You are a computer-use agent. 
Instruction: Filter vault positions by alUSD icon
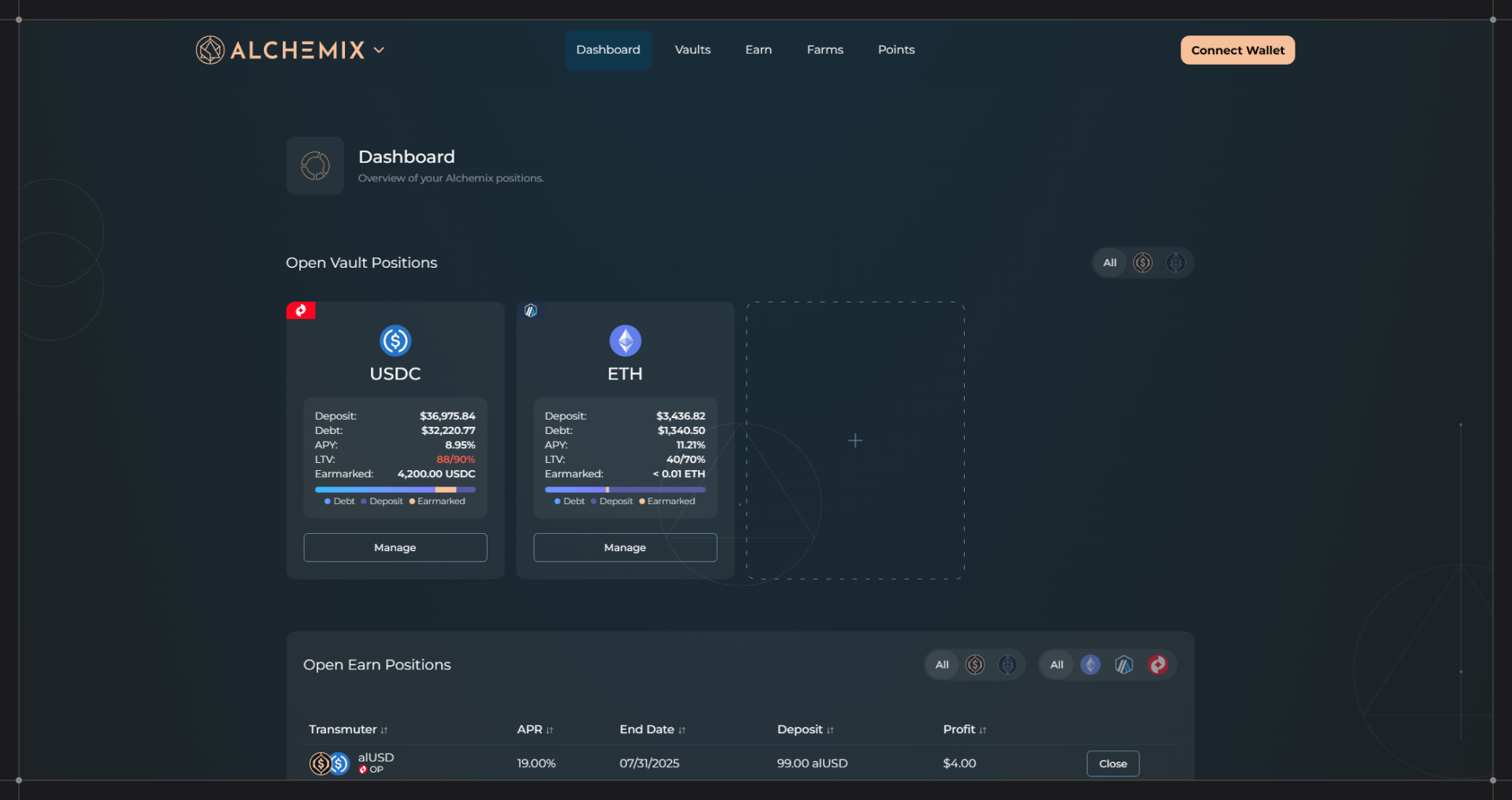[1143, 263]
